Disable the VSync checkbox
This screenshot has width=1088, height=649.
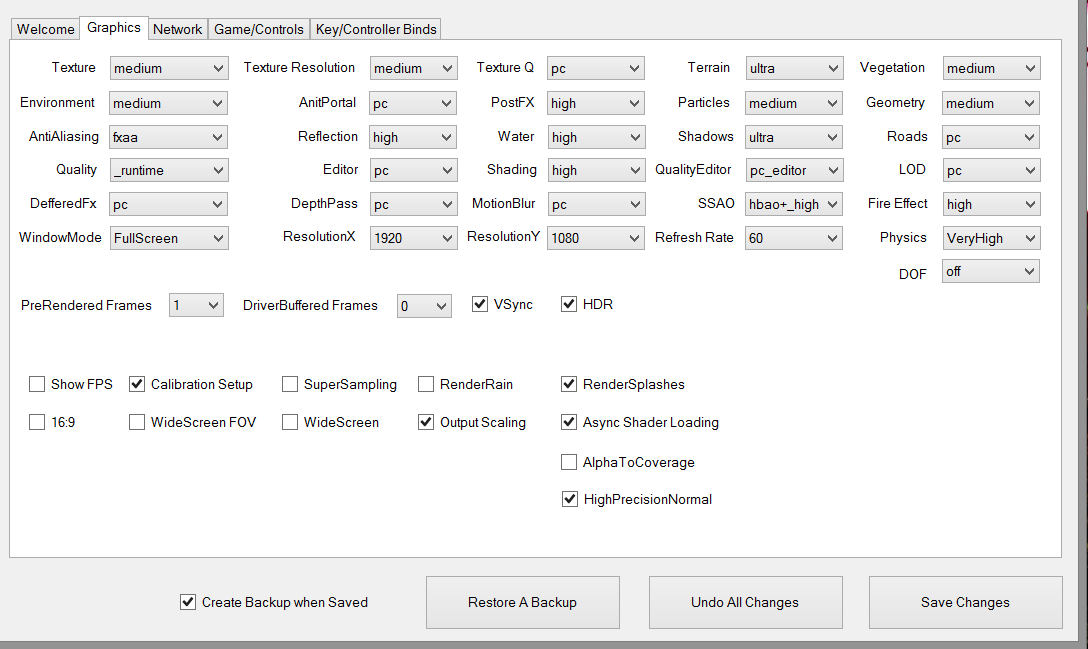[480, 304]
